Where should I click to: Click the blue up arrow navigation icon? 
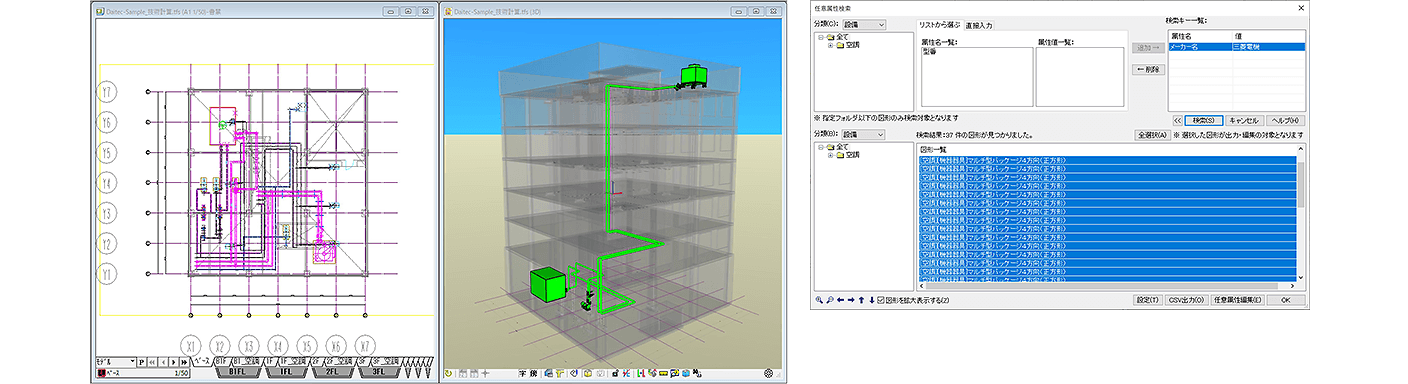click(x=861, y=300)
